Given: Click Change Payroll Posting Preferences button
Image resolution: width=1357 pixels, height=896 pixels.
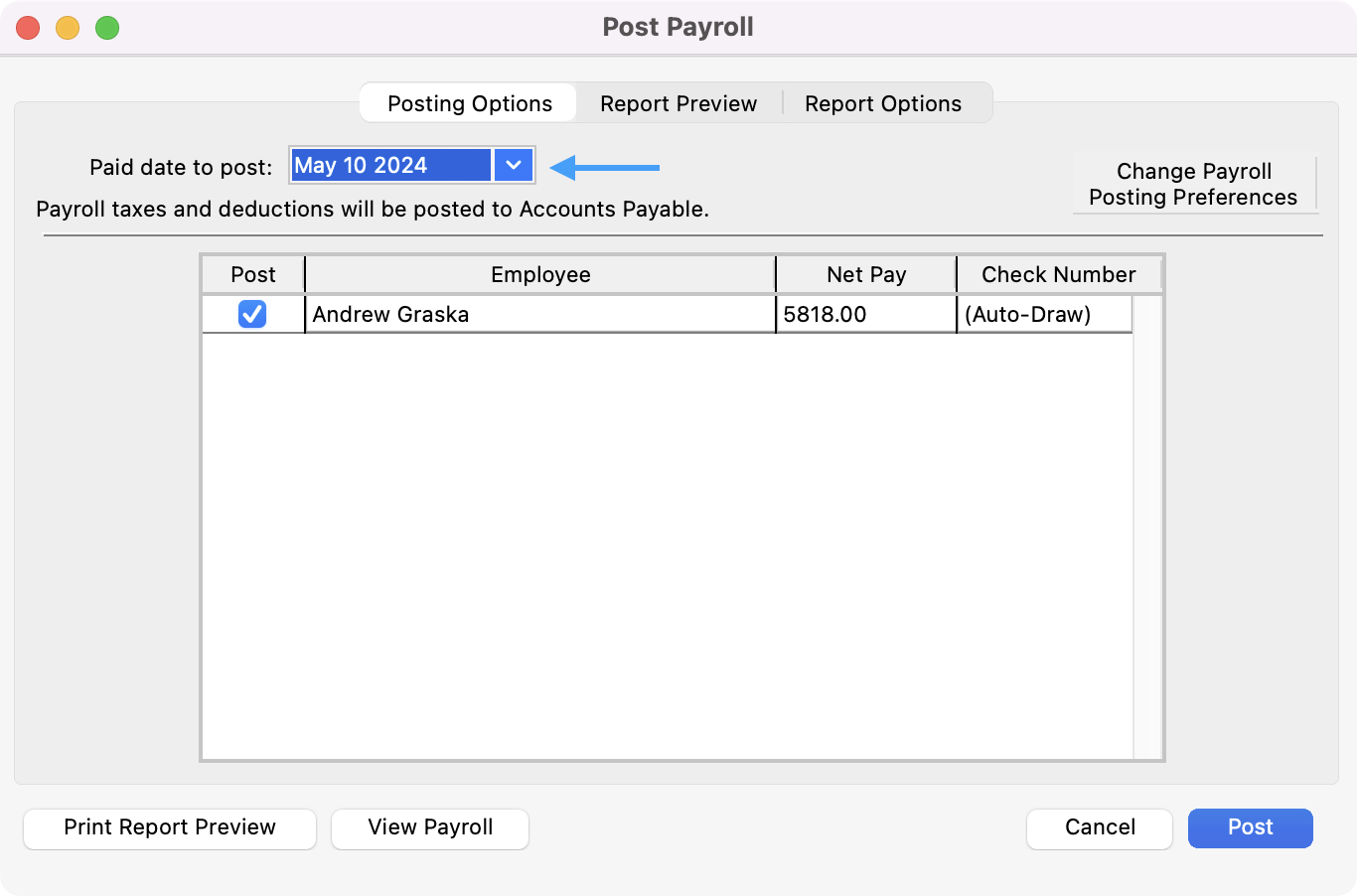Looking at the screenshot, I should pyautogui.click(x=1193, y=184).
